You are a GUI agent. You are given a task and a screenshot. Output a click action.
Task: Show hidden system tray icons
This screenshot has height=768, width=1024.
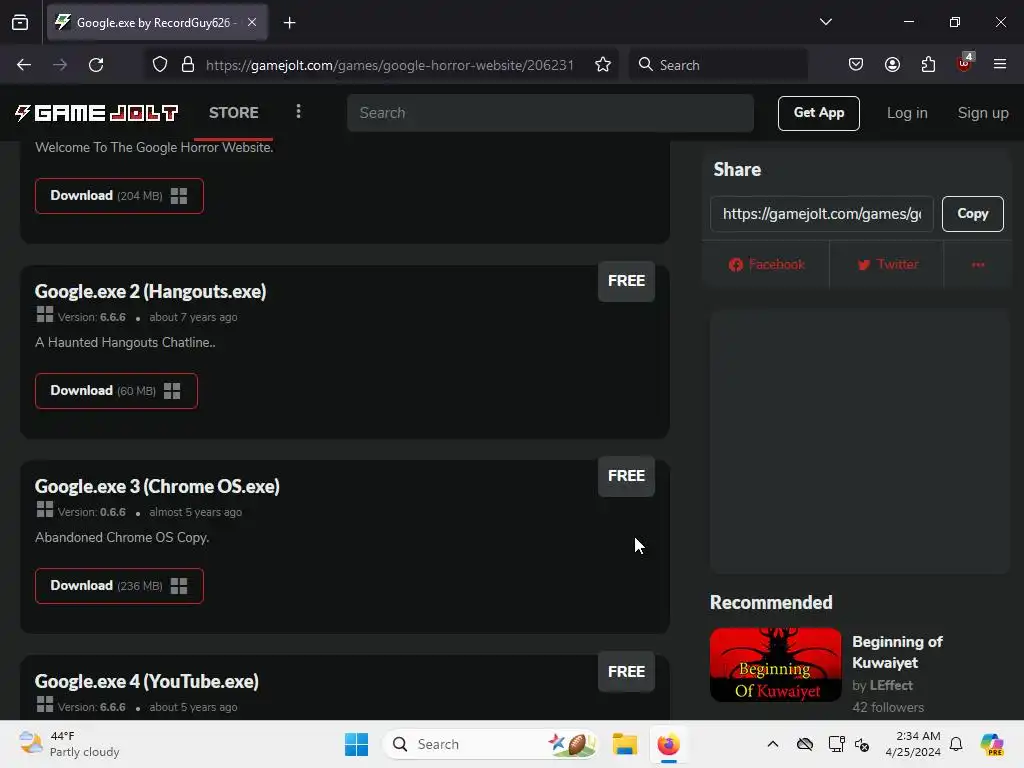[773, 744]
